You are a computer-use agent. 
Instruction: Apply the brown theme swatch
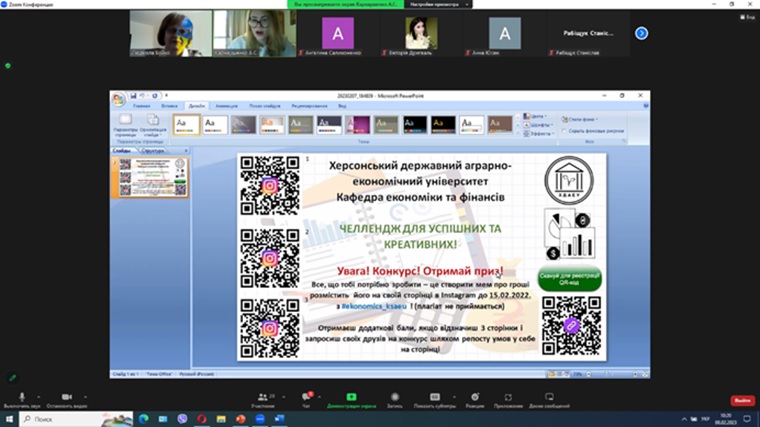[x=500, y=125]
